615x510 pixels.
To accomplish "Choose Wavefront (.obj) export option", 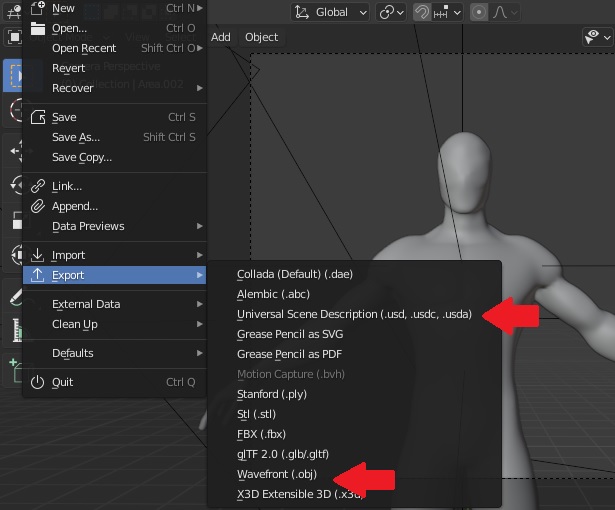I will tap(277, 474).
